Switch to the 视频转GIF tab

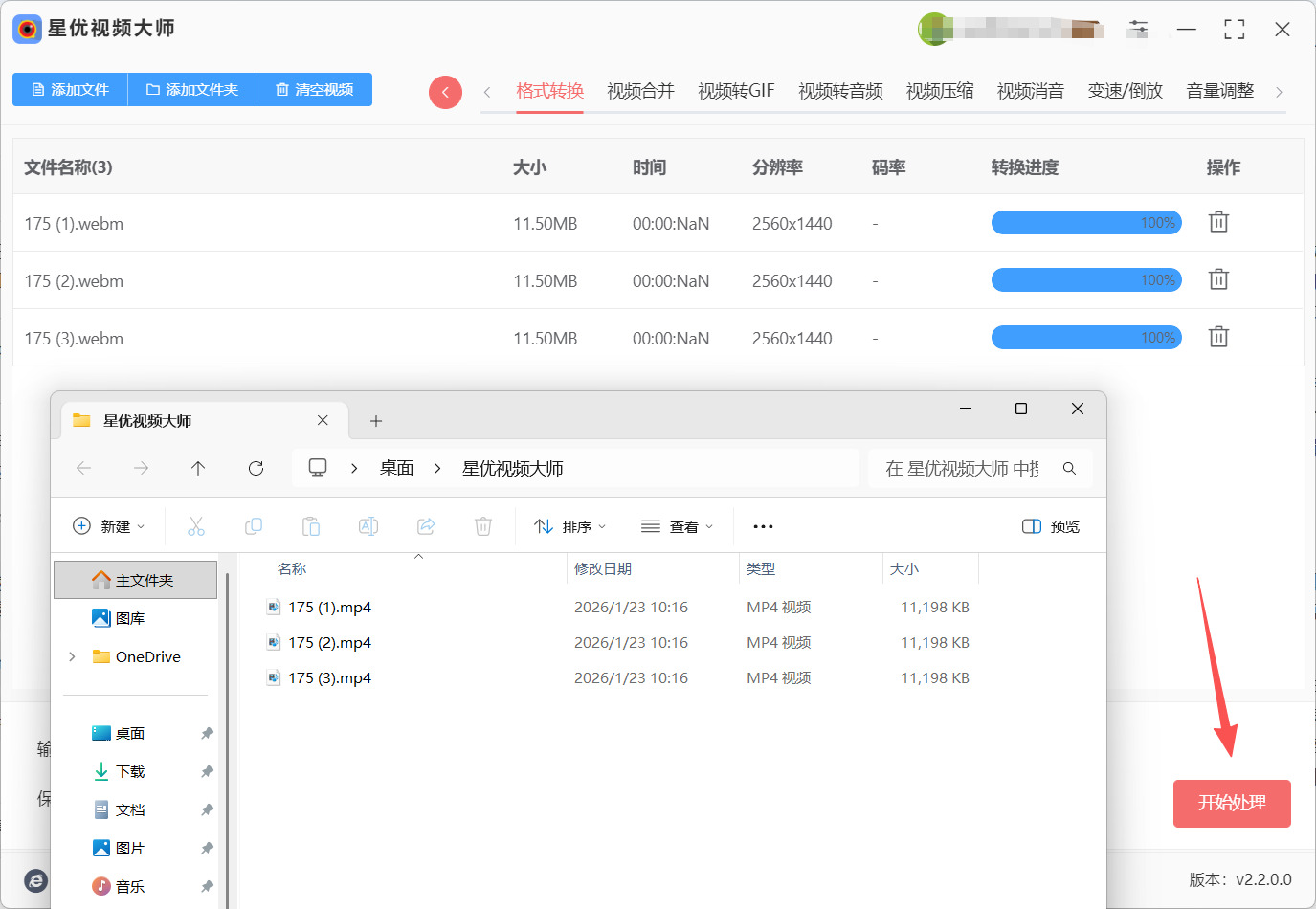[x=735, y=91]
